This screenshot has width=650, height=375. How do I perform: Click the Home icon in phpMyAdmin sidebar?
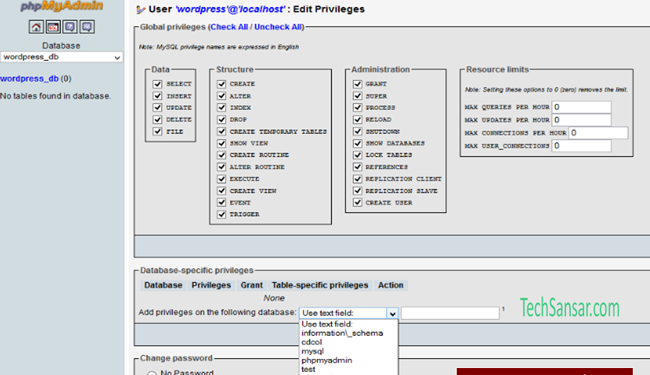click(36, 27)
